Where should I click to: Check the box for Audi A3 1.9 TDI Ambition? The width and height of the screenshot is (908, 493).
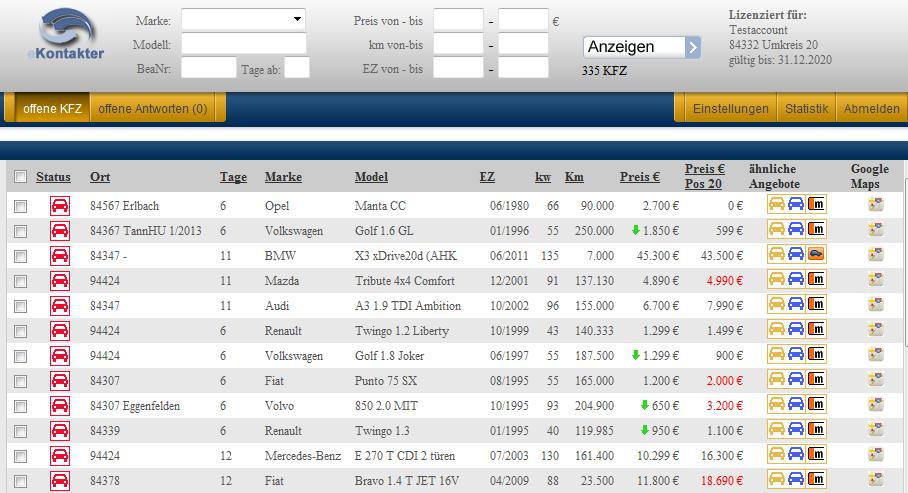pos(20,306)
